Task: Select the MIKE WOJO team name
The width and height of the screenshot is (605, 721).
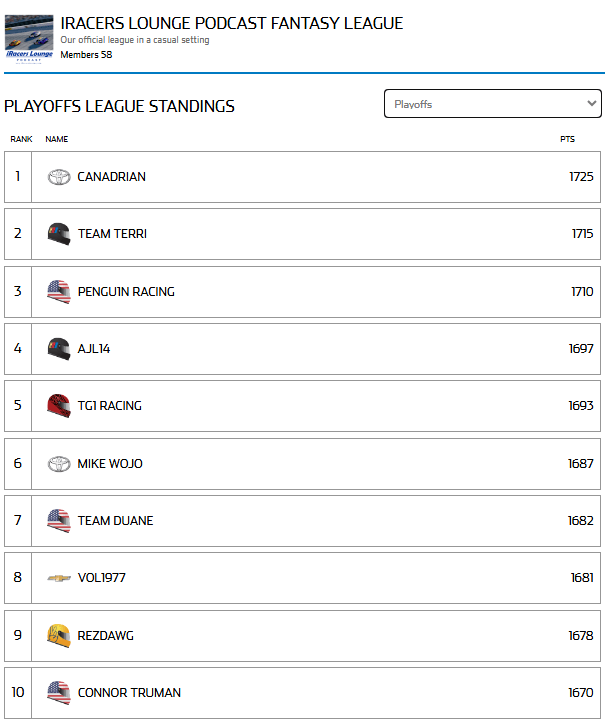Action: (x=110, y=464)
